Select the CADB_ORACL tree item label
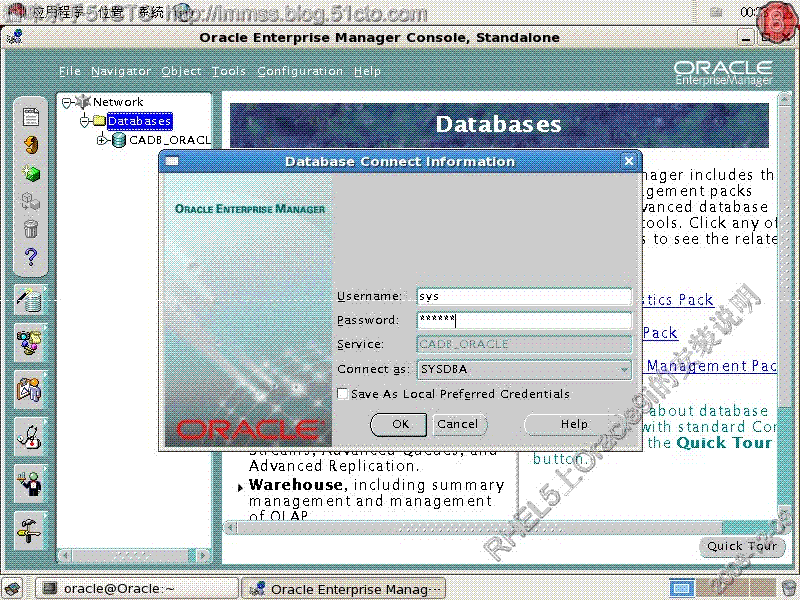800x600 pixels. (x=170, y=140)
